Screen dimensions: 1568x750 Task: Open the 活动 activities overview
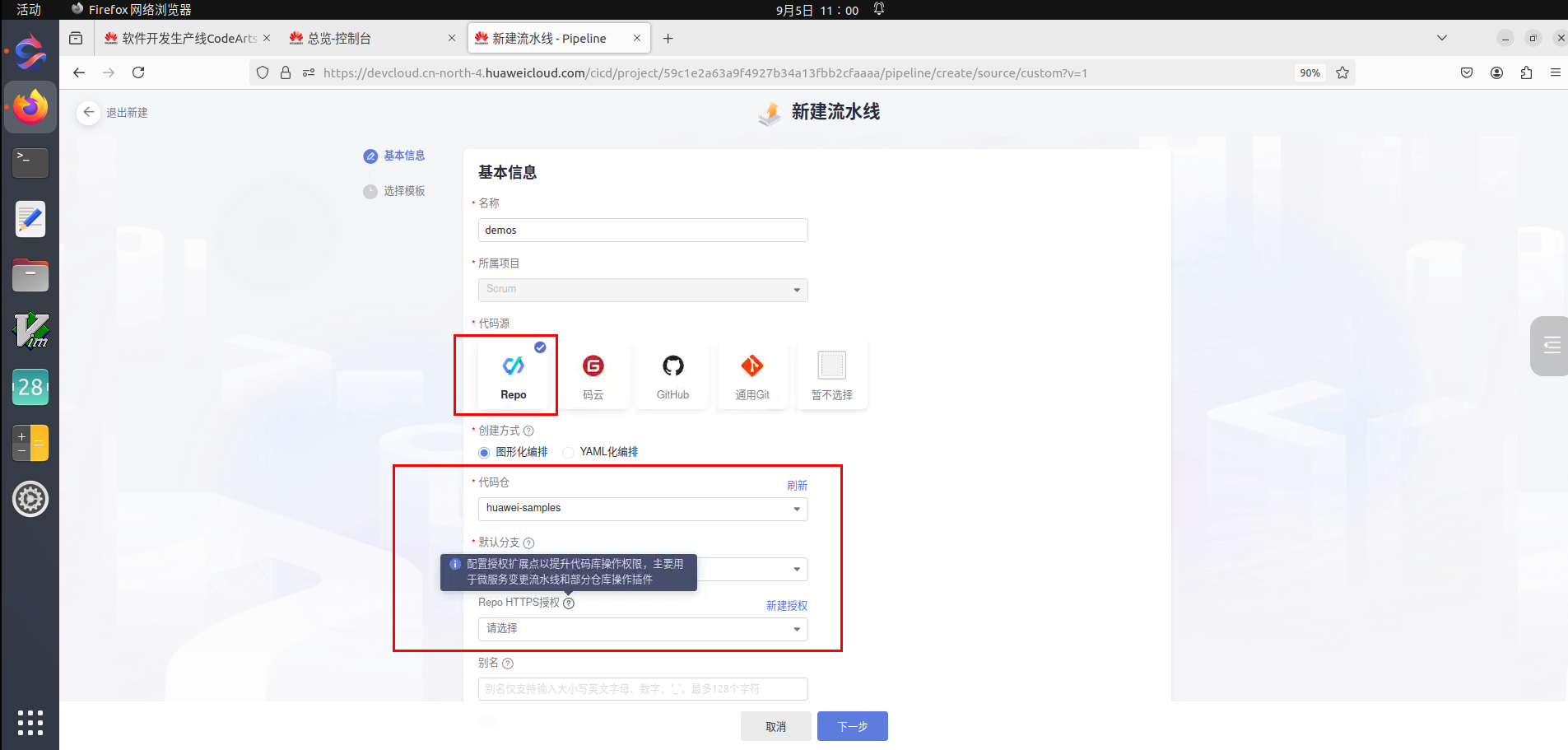pos(29,10)
